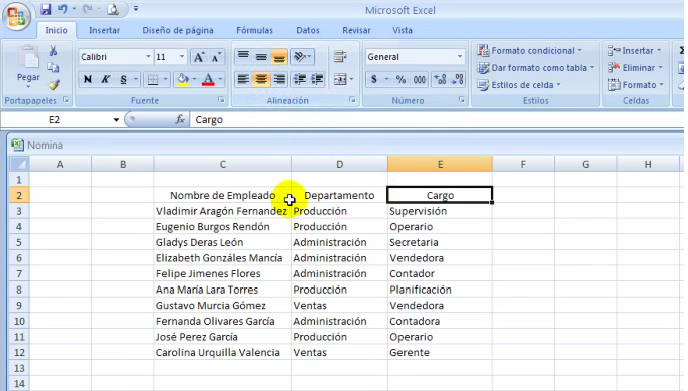
Task: Click merge and center icon
Action: point(340,79)
